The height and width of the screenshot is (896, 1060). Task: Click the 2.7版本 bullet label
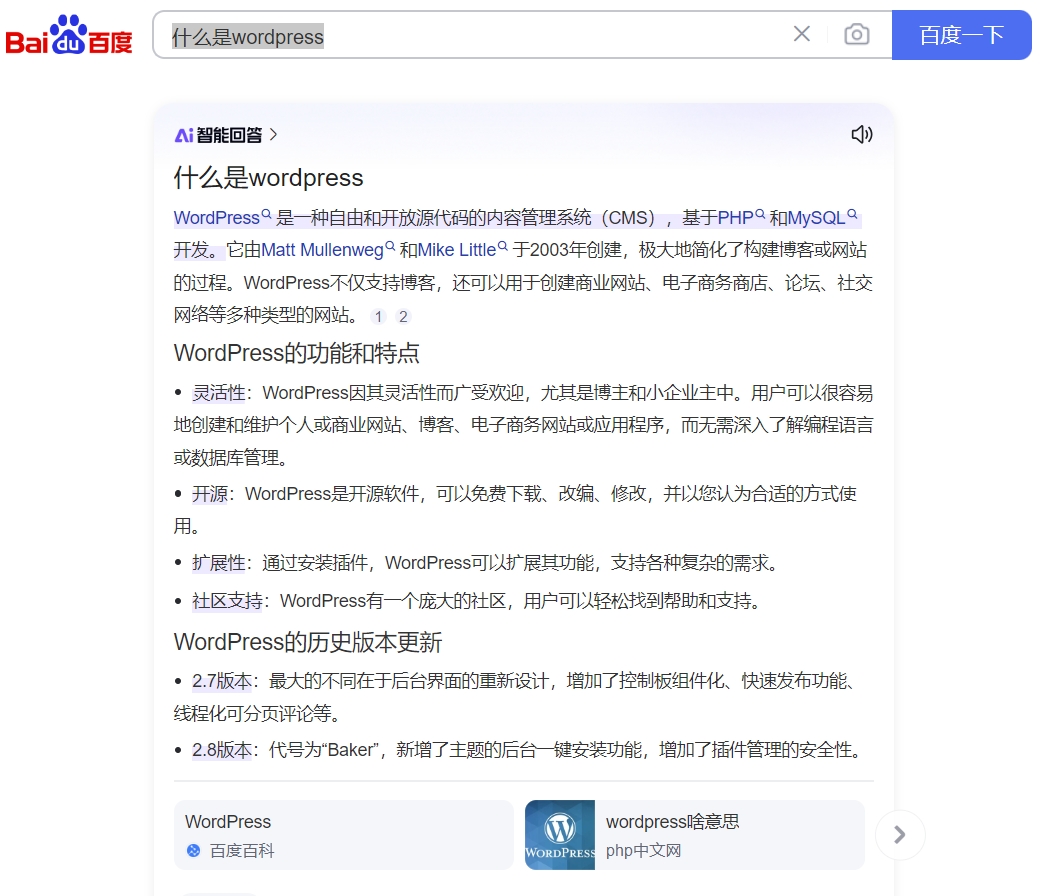(x=222, y=681)
